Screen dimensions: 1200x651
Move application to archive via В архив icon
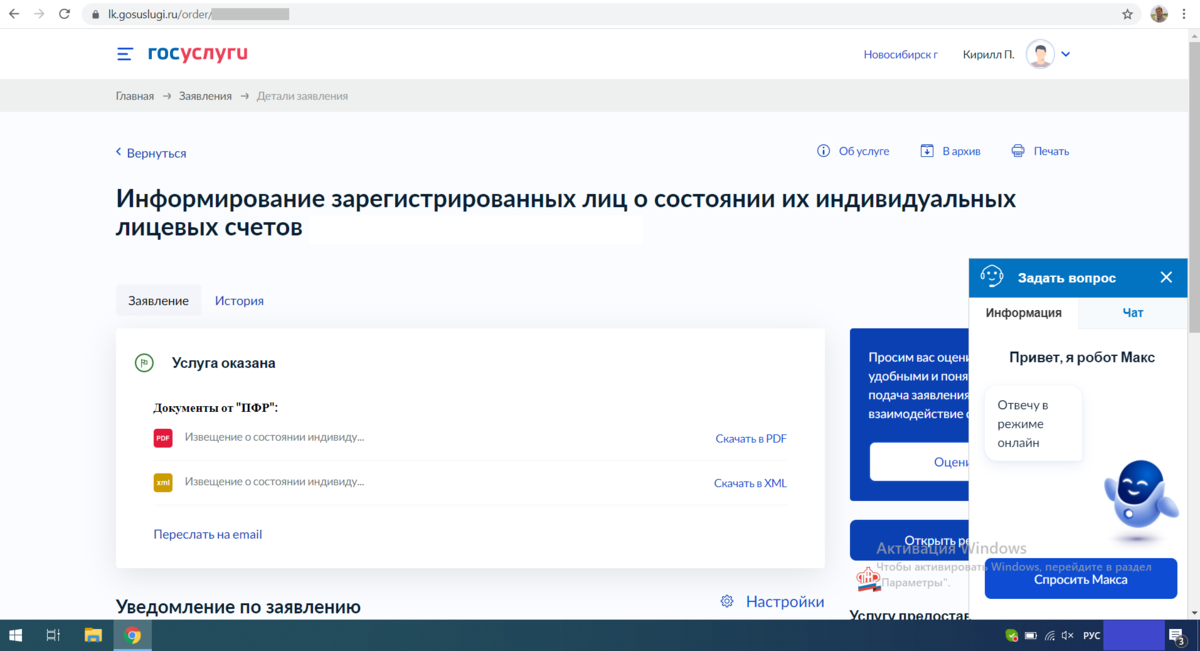[925, 151]
